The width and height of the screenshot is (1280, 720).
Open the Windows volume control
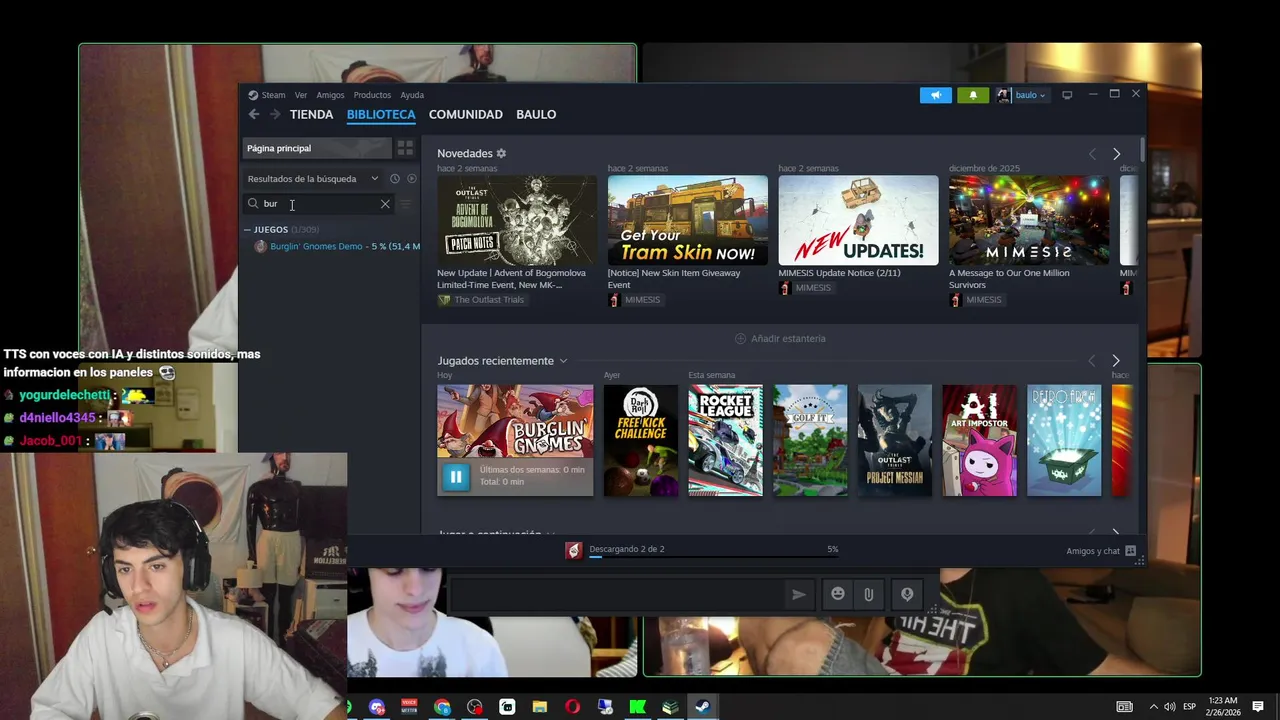pyautogui.click(x=1170, y=707)
